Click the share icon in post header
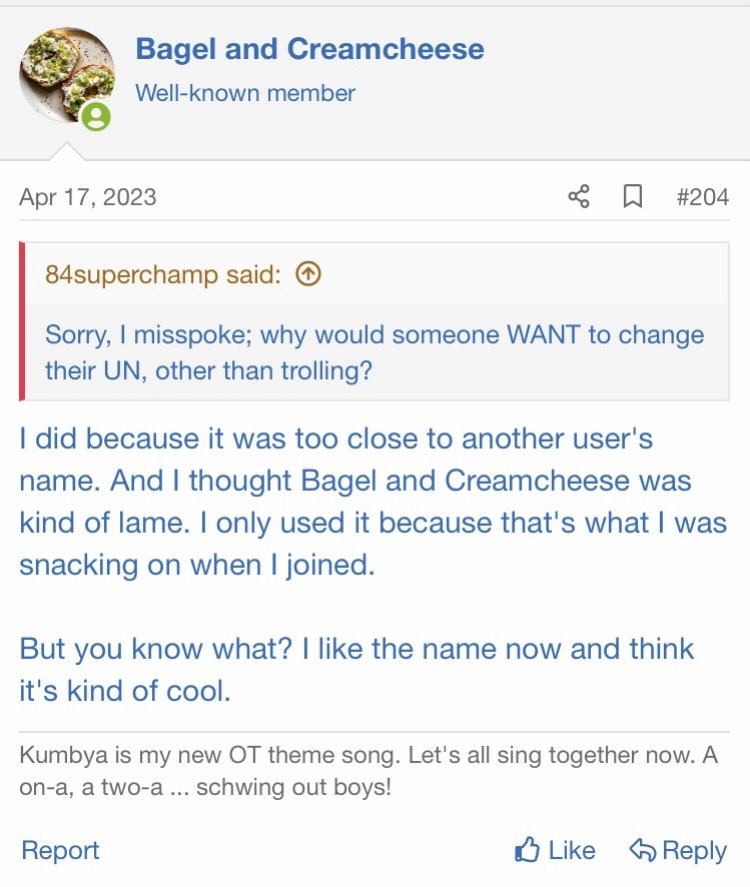 tap(578, 197)
